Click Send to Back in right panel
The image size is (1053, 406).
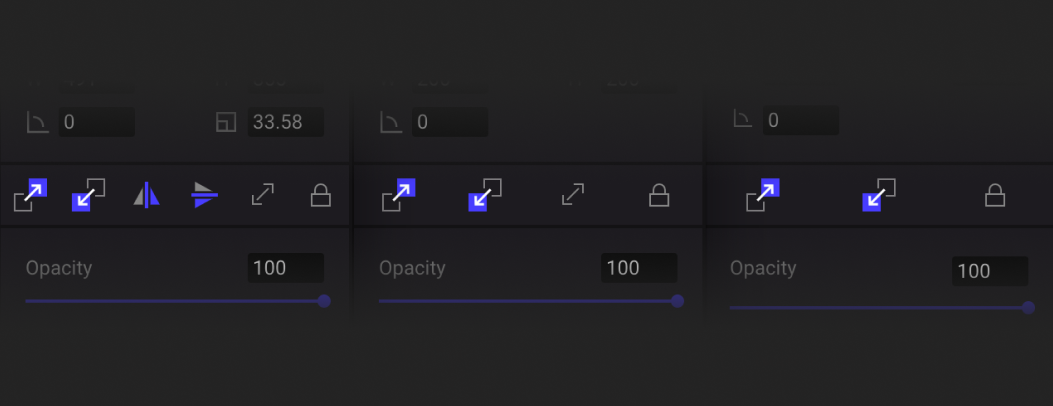pos(879,195)
